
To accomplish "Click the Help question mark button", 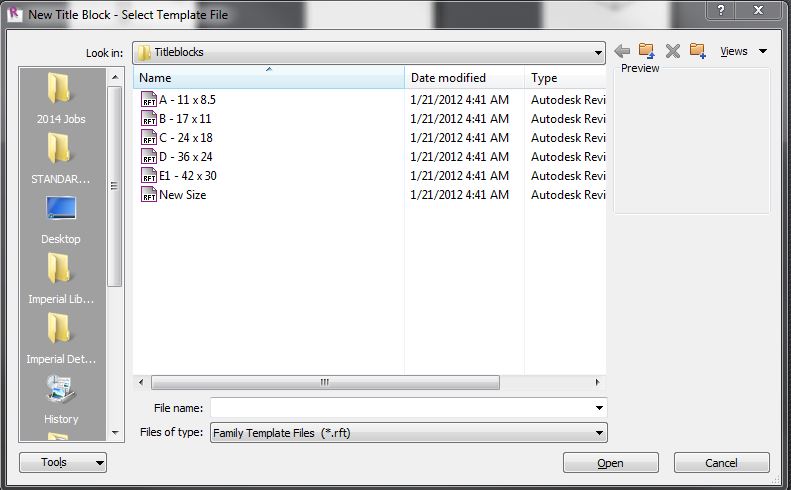I will coord(721,10).
